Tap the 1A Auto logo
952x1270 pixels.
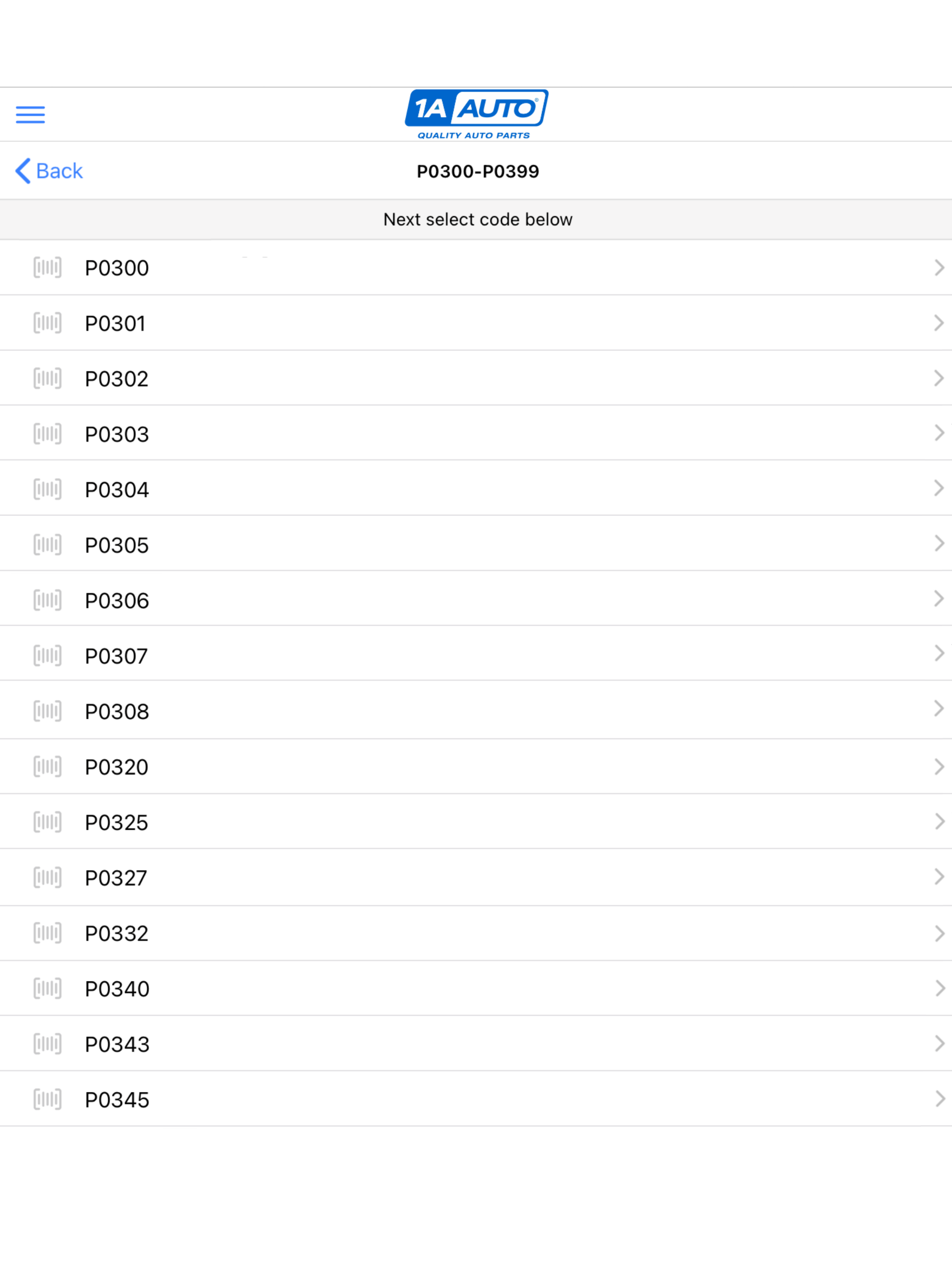(x=476, y=114)
